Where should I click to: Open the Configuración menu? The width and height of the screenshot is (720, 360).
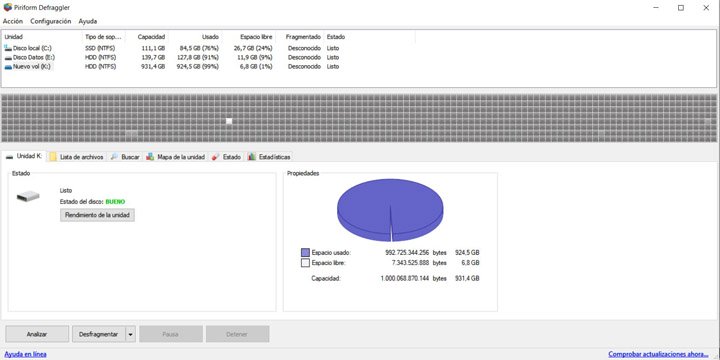tap(51, 21)
